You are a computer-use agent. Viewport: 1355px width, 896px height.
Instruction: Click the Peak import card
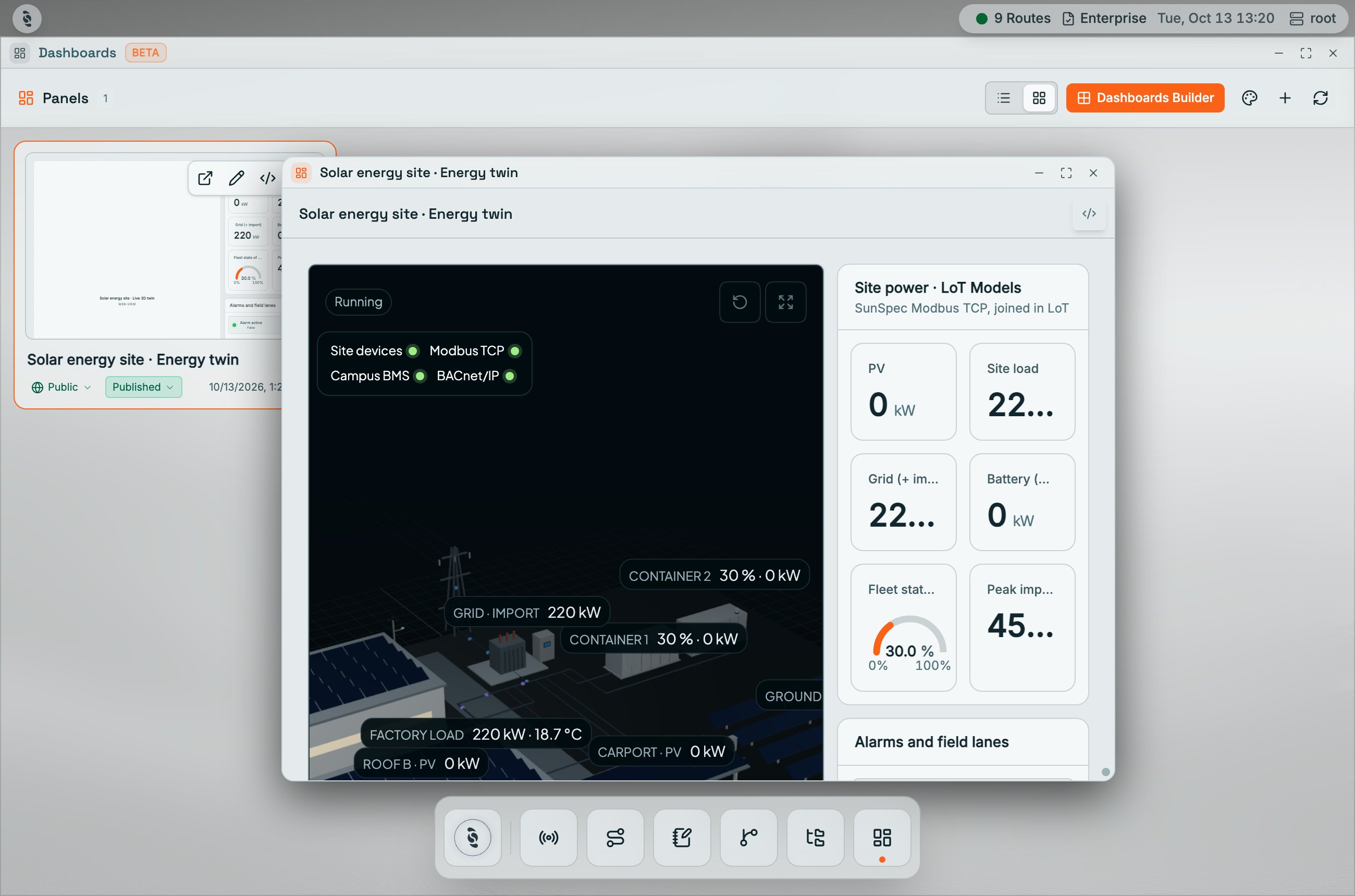pyautogui.click(x=1023, y=627)
